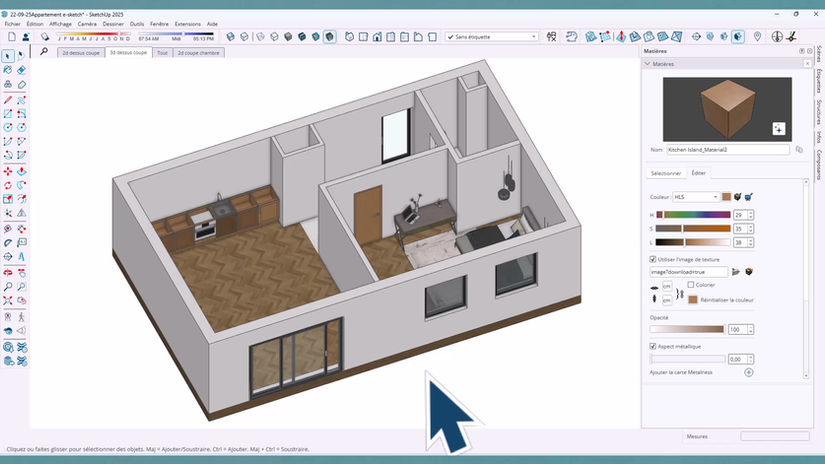Edit the material Nom field
825x464 pixels.
click(x=728, y=150)
